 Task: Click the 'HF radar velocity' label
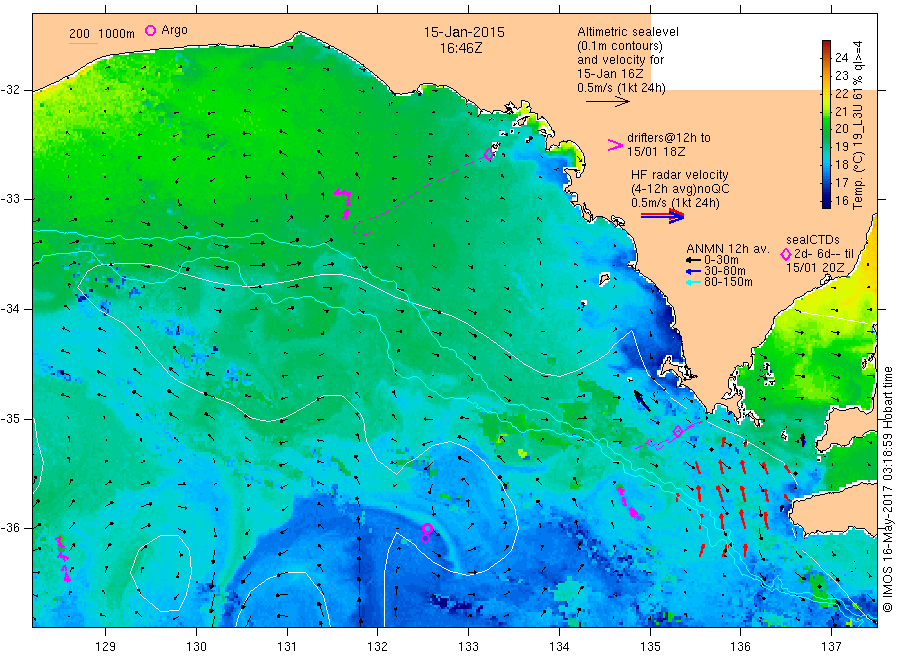point(680,175)
